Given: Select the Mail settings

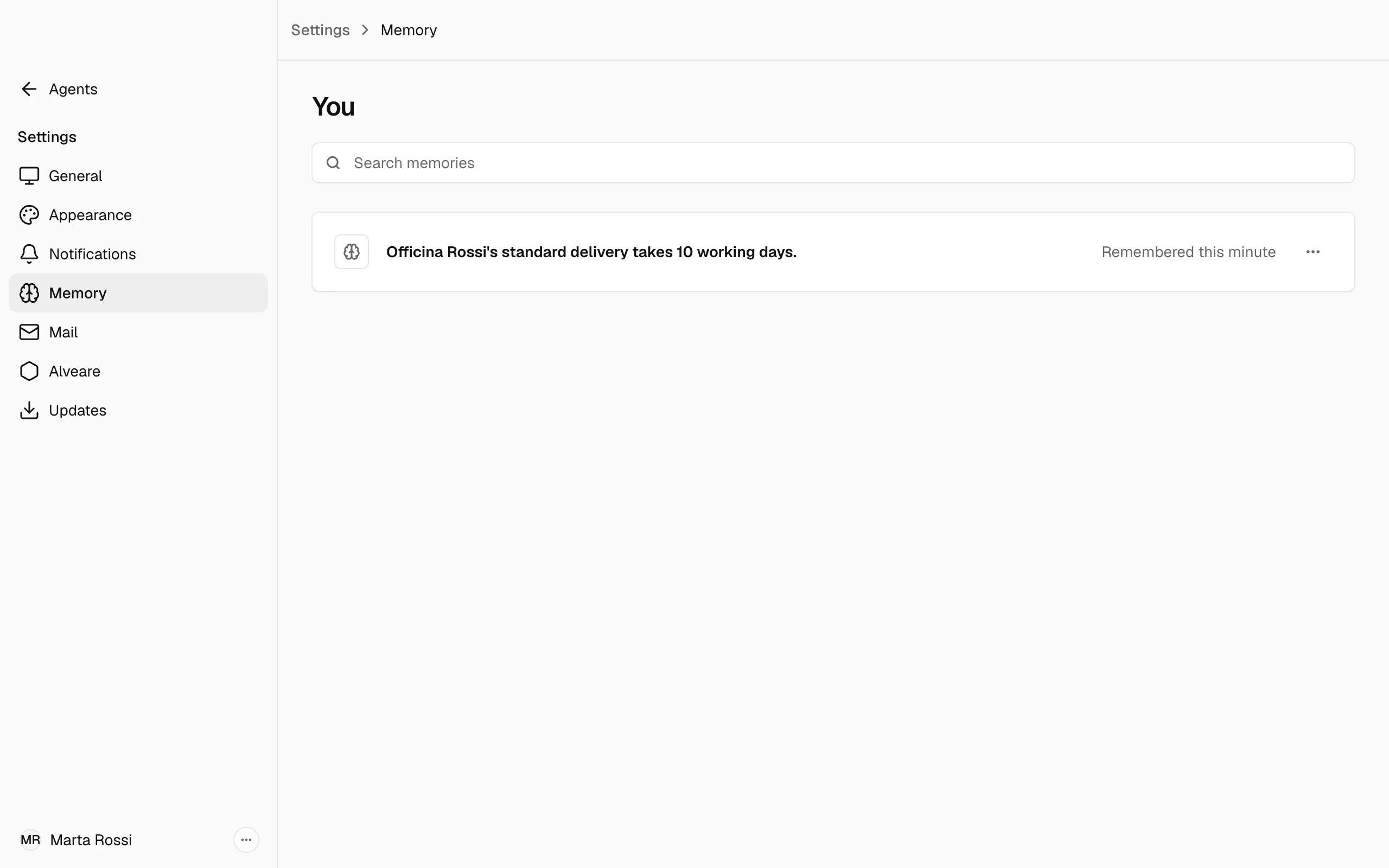Looking at the screenshot, I should click(138, 332).
